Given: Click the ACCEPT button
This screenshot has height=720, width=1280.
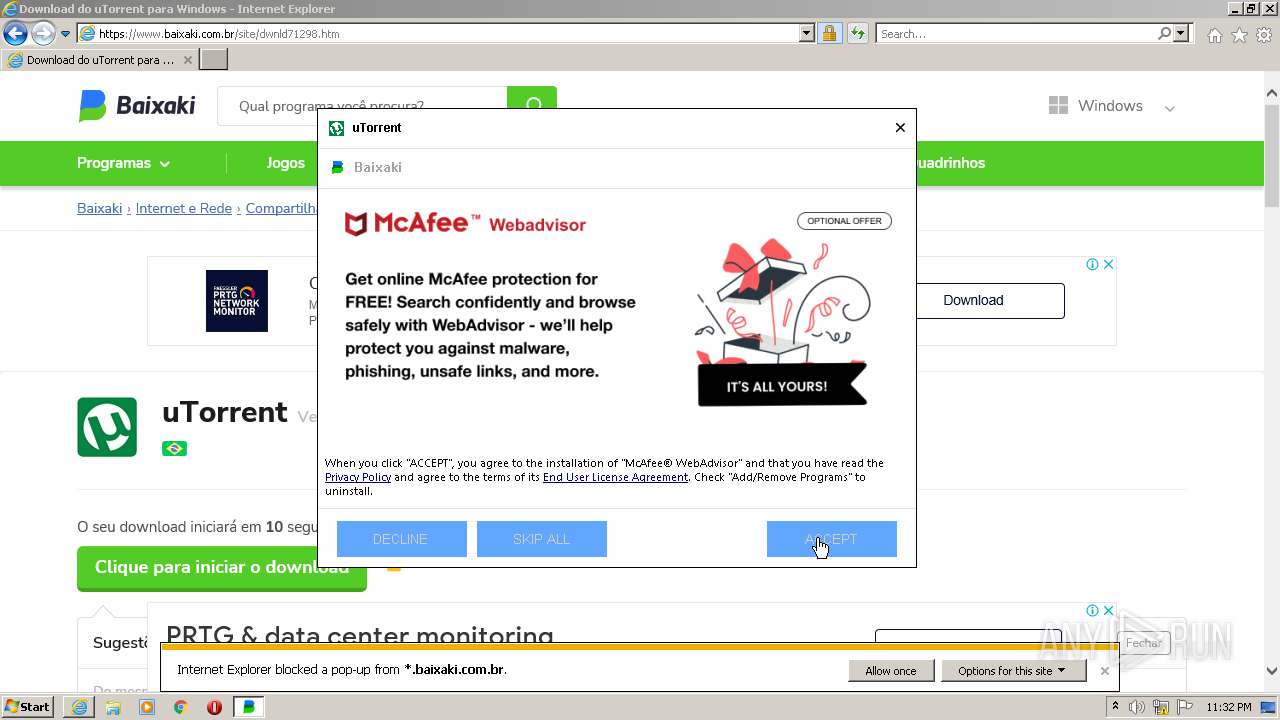Looking at the screenshot, I should (831, 539).
